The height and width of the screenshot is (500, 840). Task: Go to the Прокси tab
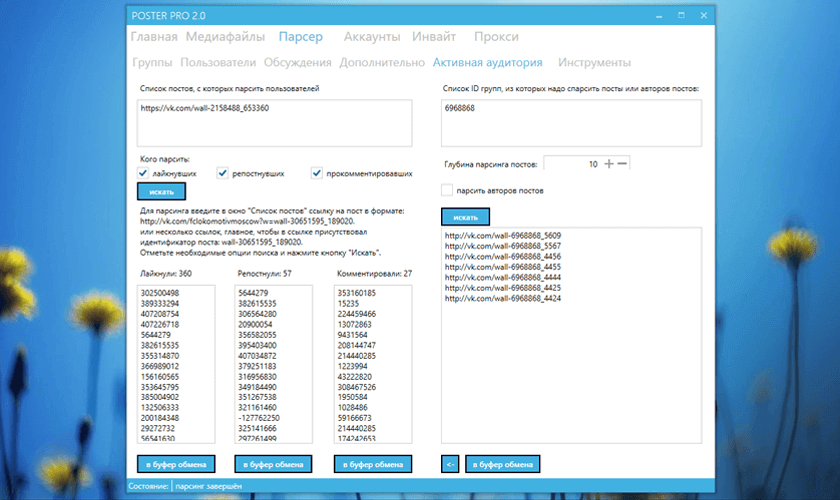pos(496,36)
